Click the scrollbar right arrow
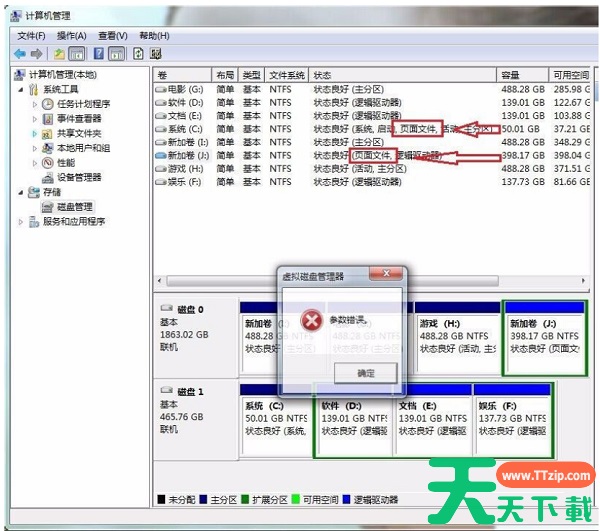 point(583,281)
